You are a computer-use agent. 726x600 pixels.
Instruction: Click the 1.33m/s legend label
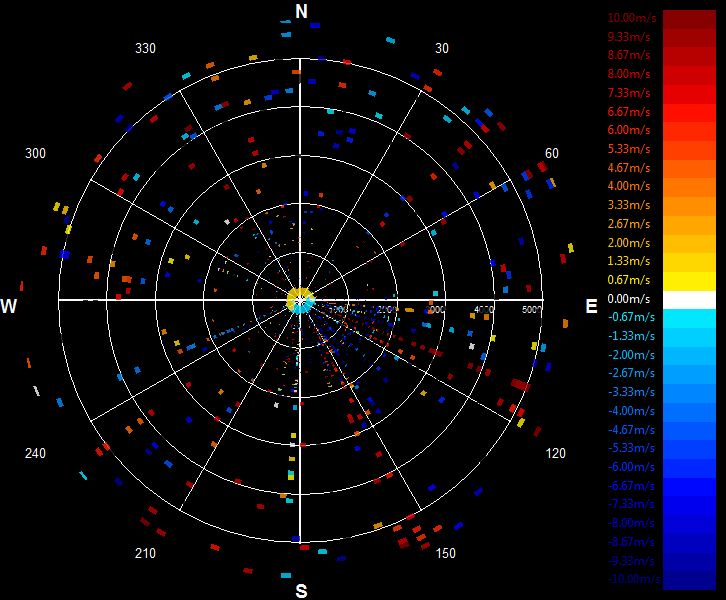(629, 261)
